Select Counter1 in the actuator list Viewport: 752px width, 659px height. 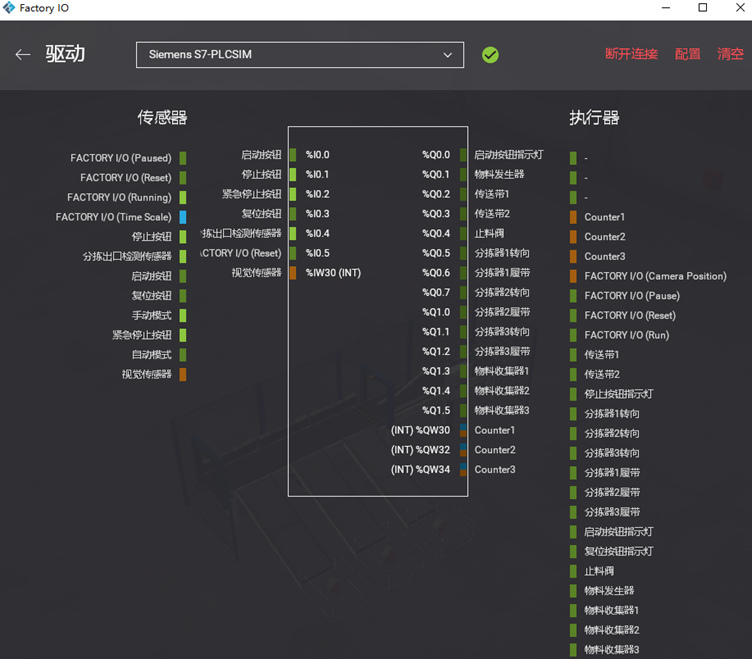pos(604,217)
